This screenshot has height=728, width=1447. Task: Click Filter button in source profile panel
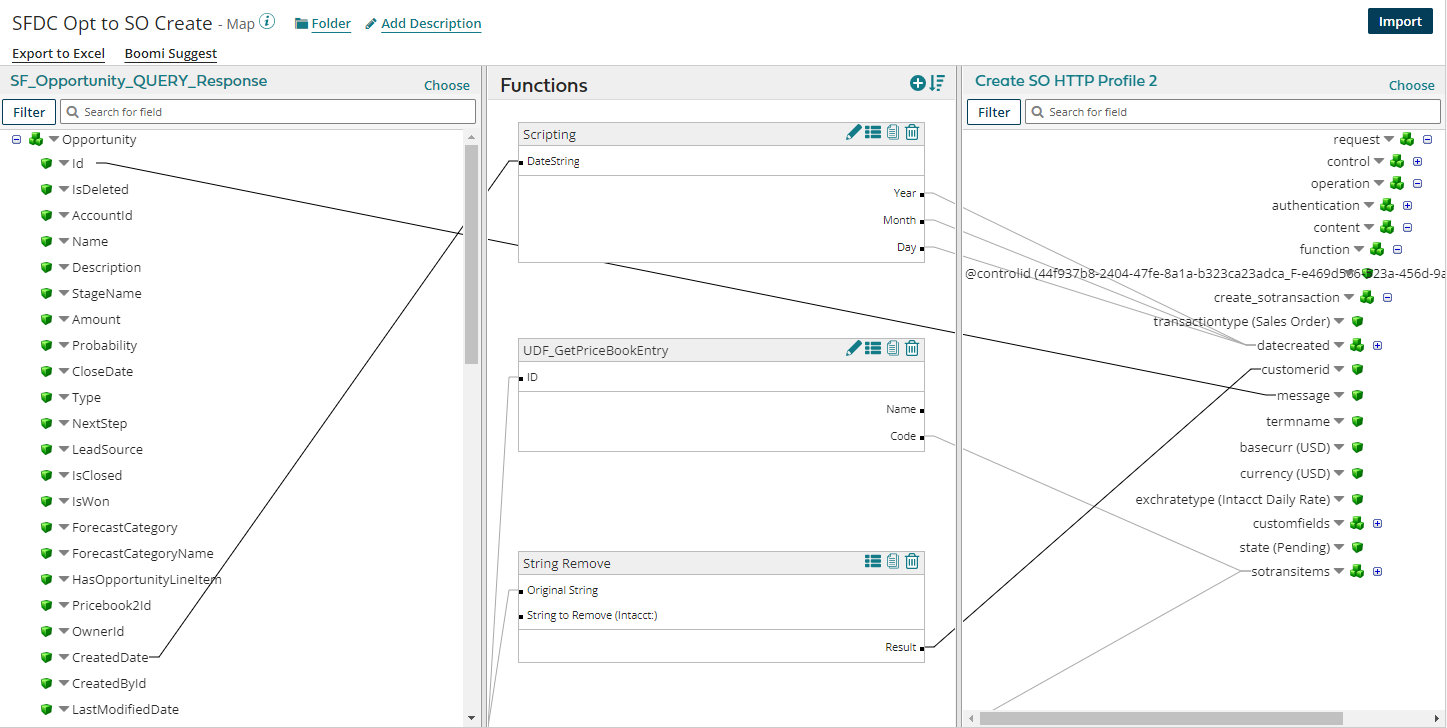coord(29,112)
